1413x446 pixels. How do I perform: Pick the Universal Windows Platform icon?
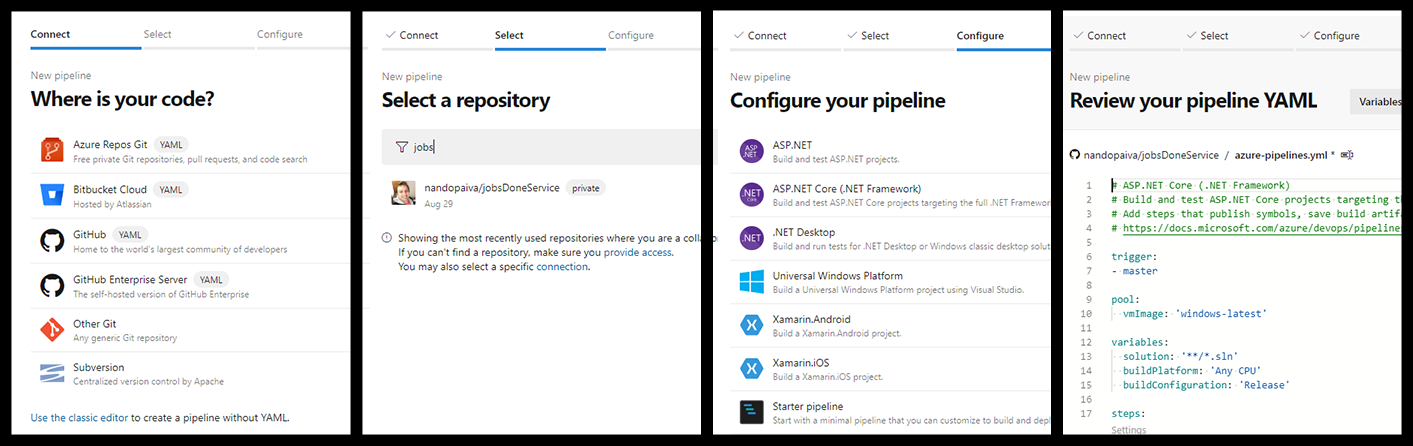pos(751,282)
